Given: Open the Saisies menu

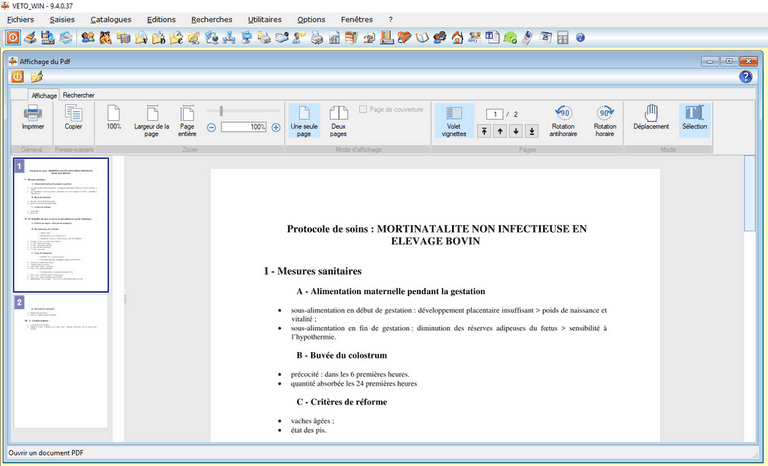Looking at the screenshot, I should point(62,20).
